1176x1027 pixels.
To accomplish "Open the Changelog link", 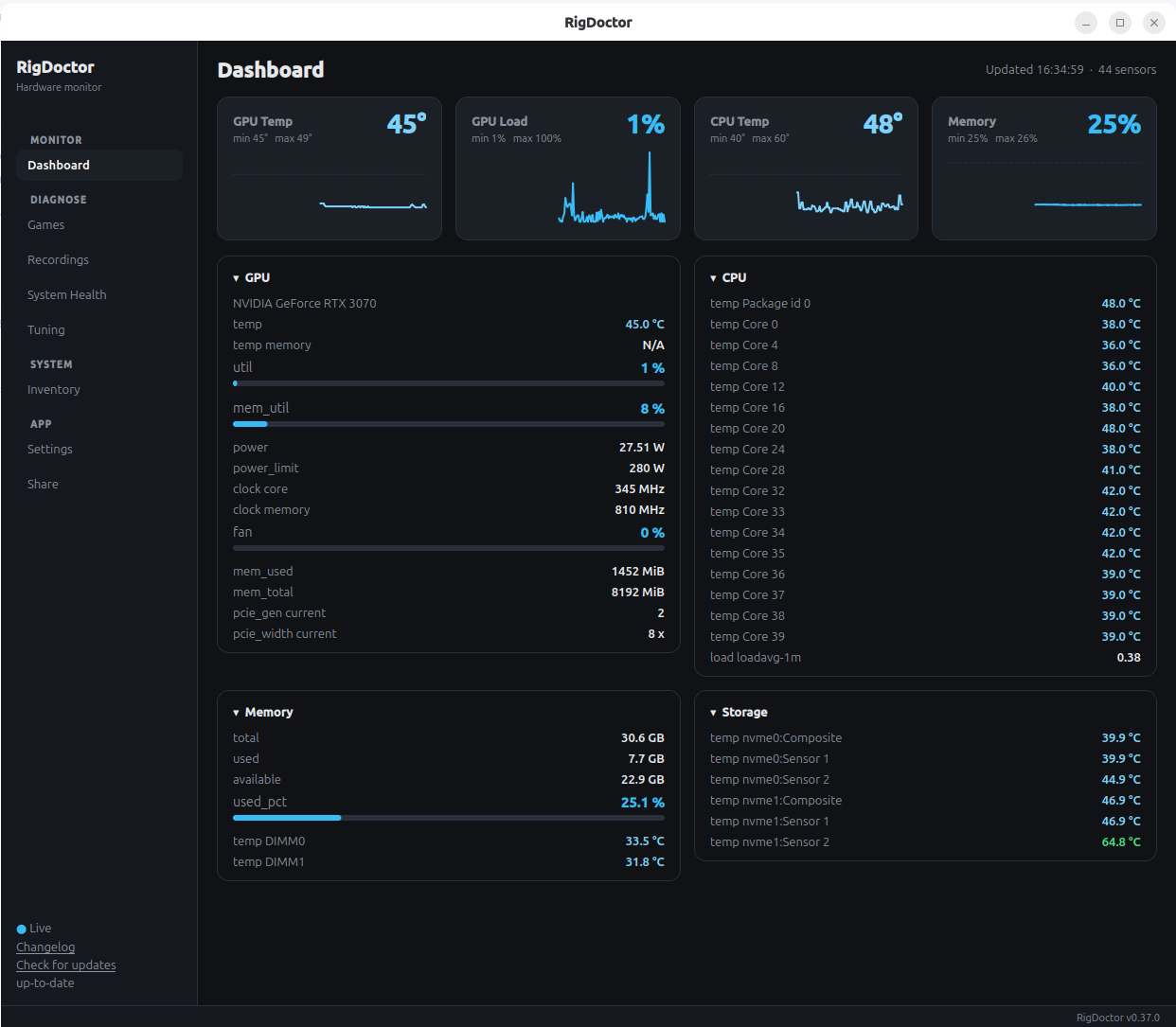I will click(x=45, y=947).
